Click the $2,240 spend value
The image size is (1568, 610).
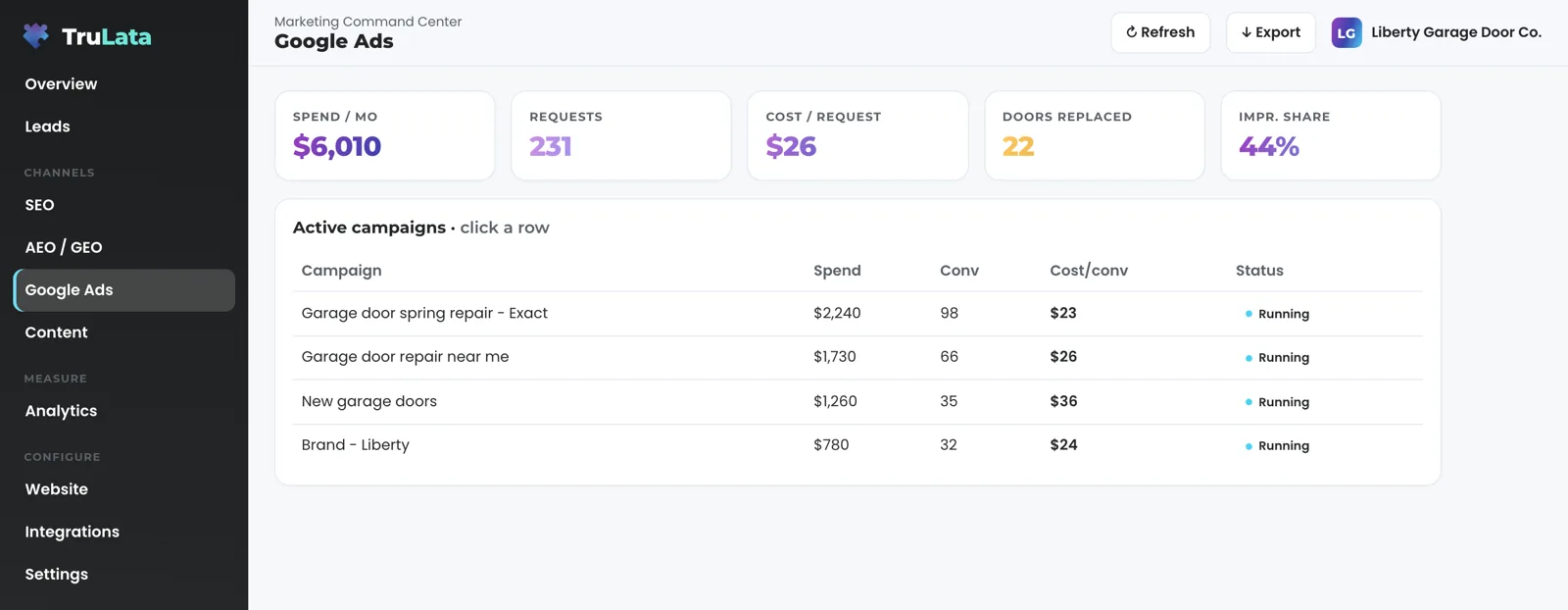837,313
